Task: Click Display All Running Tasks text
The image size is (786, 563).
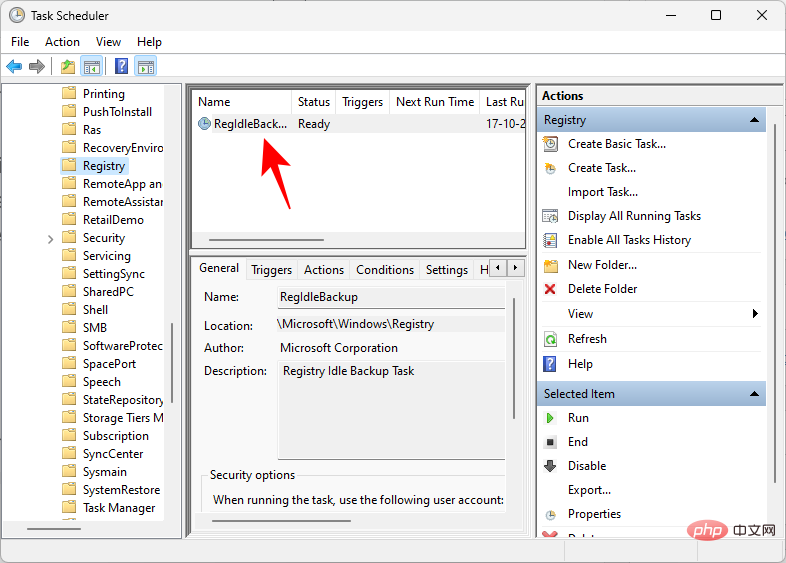Action: [634, 216]
